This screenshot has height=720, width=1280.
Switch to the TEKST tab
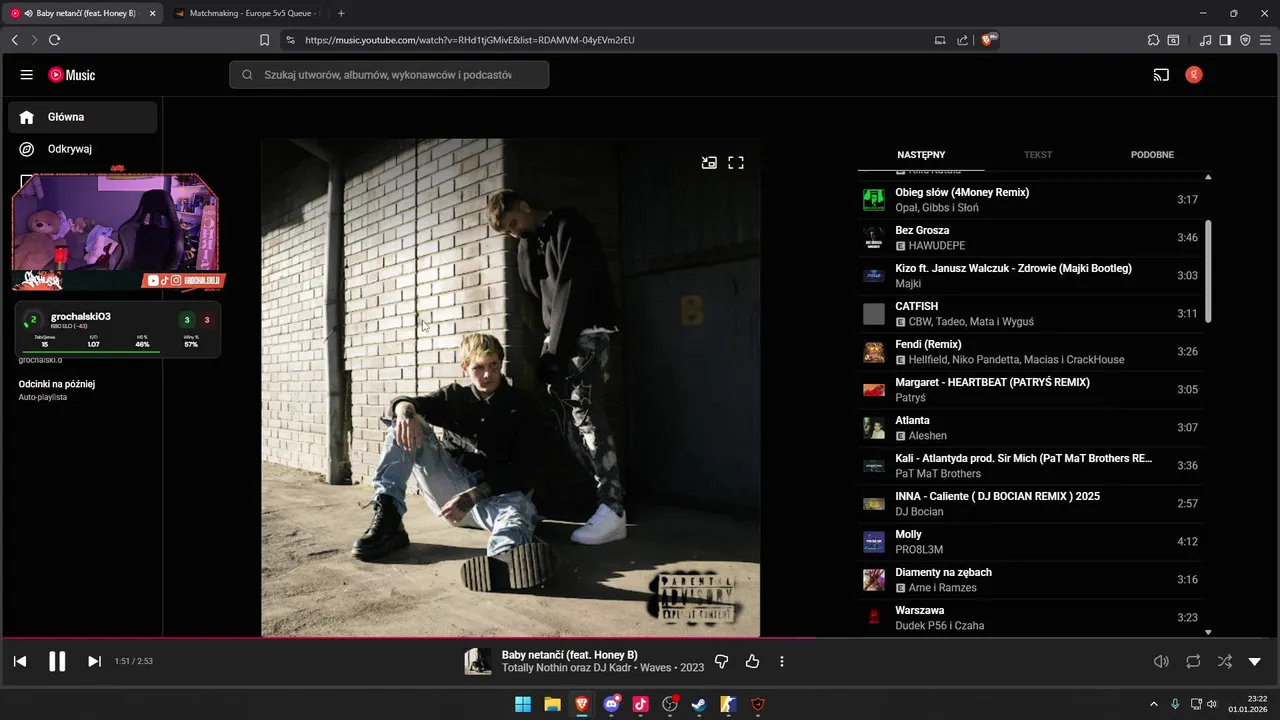tap(1038, 155)
